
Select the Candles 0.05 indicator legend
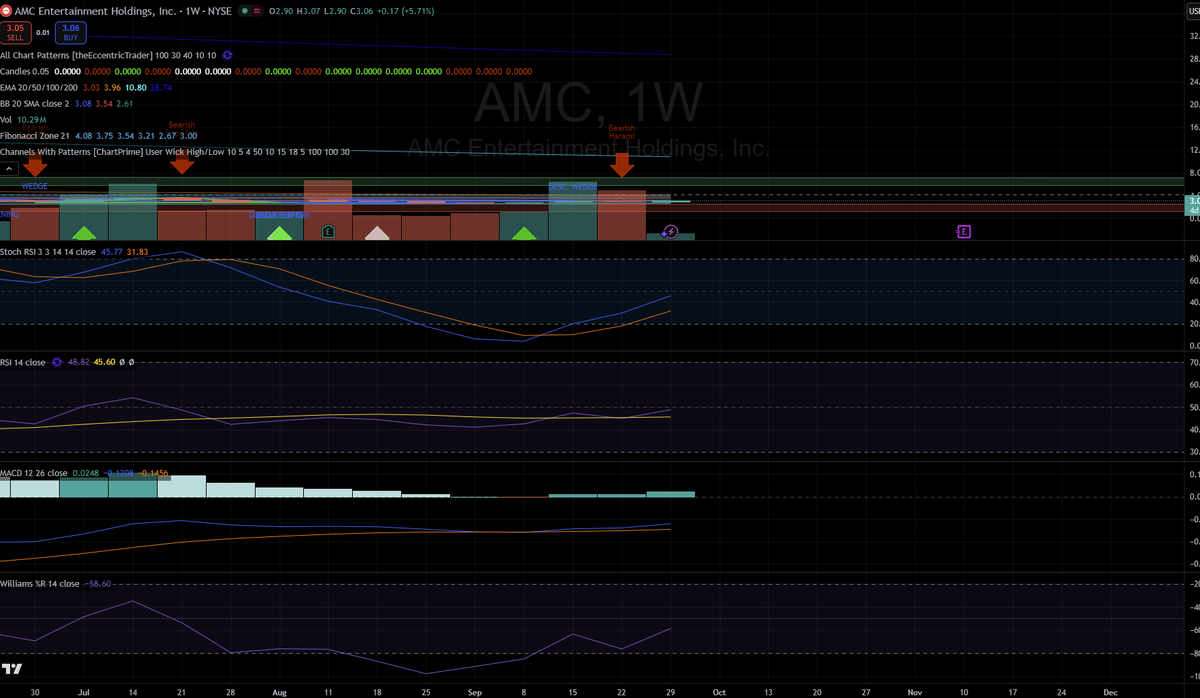25,71
